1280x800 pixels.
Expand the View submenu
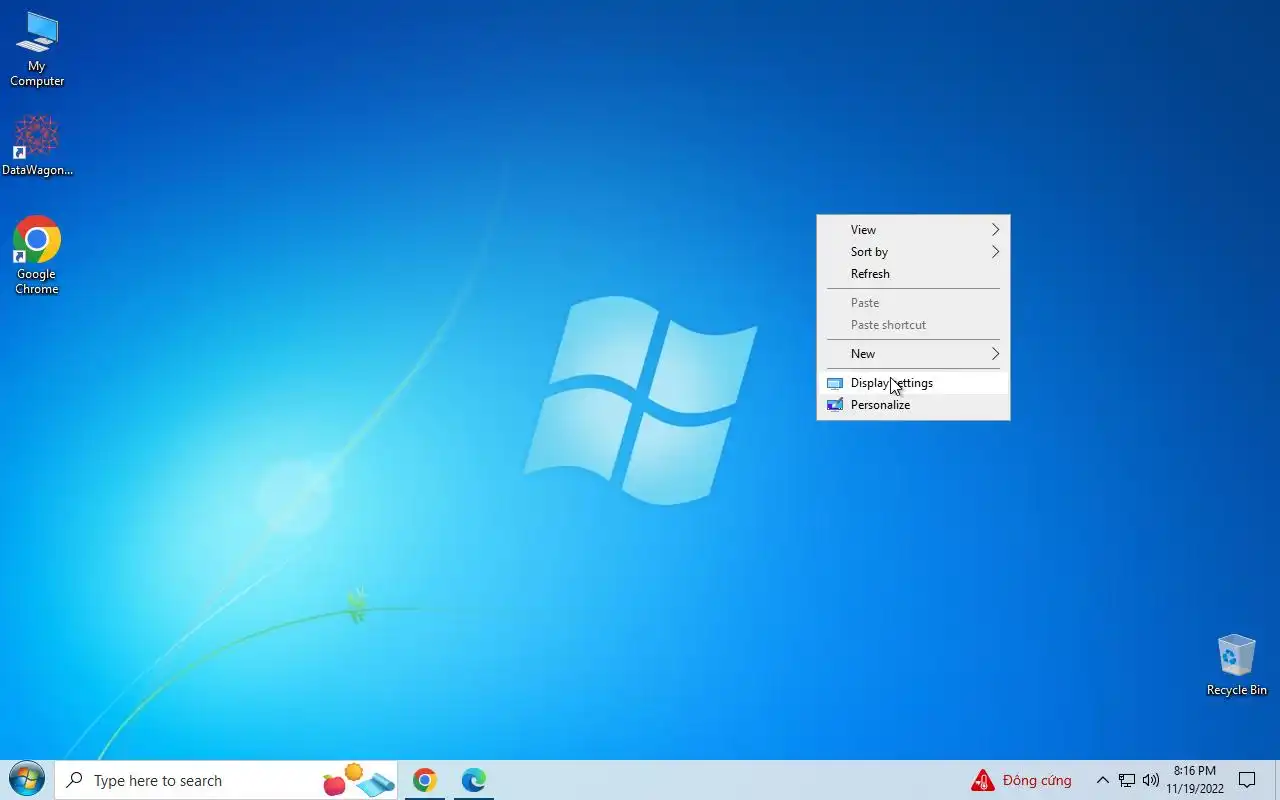pos(913,230)
